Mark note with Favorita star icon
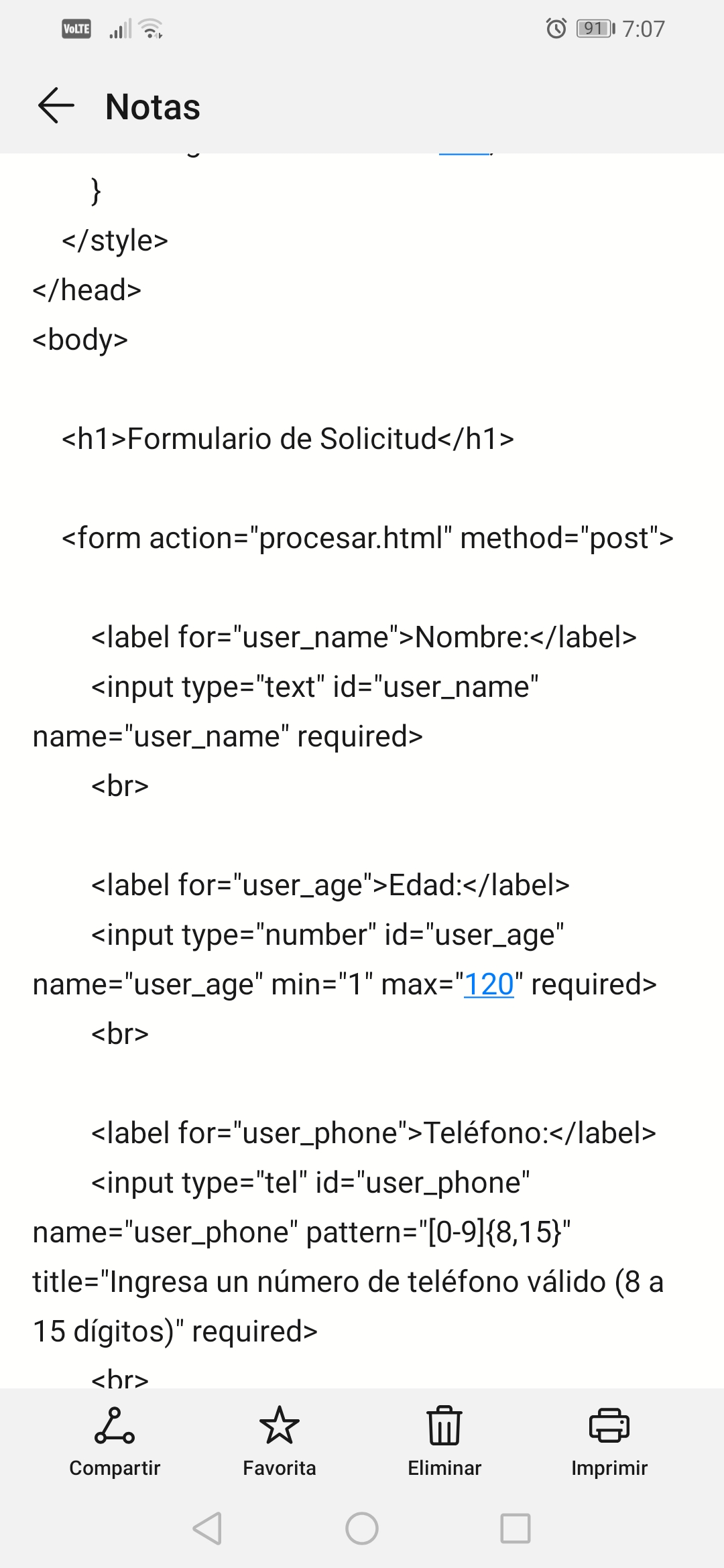This screenshot has height=1568, width=724. [x=279, y=1425]
